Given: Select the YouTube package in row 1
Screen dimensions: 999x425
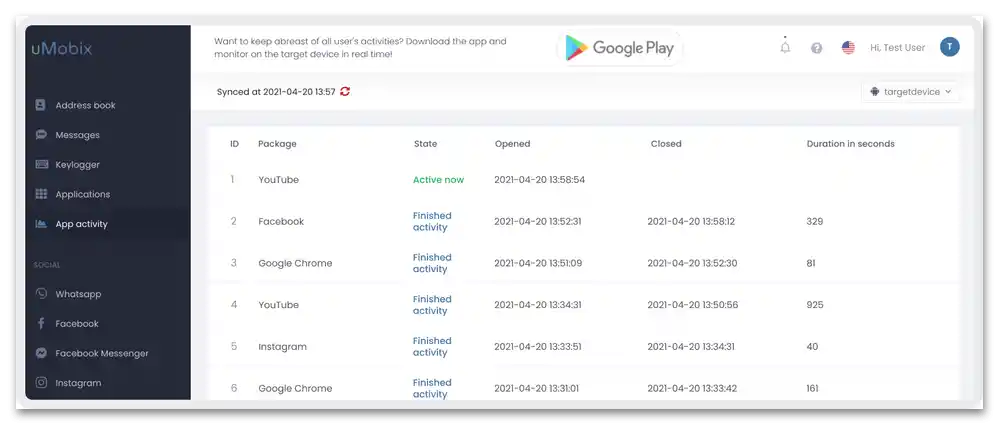Looking at the screenshot, I should pos(278,180).
